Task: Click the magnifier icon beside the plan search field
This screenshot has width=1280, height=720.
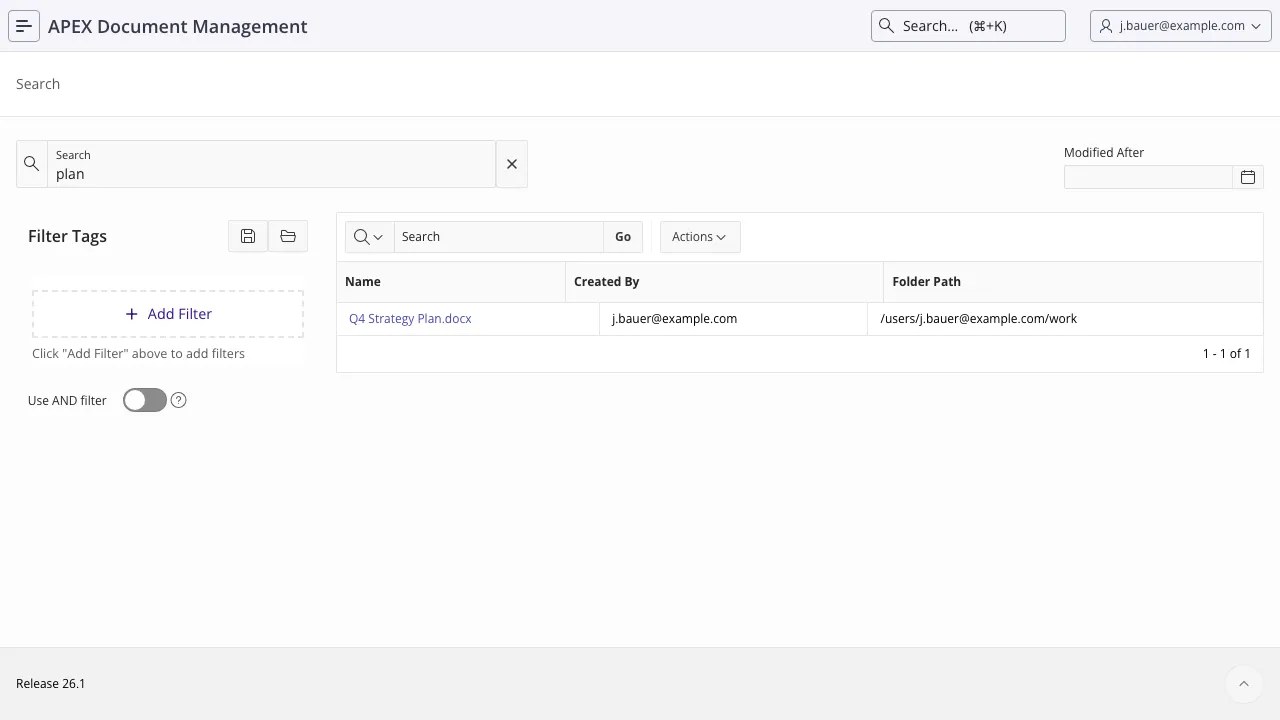Action: pos(32,164)
